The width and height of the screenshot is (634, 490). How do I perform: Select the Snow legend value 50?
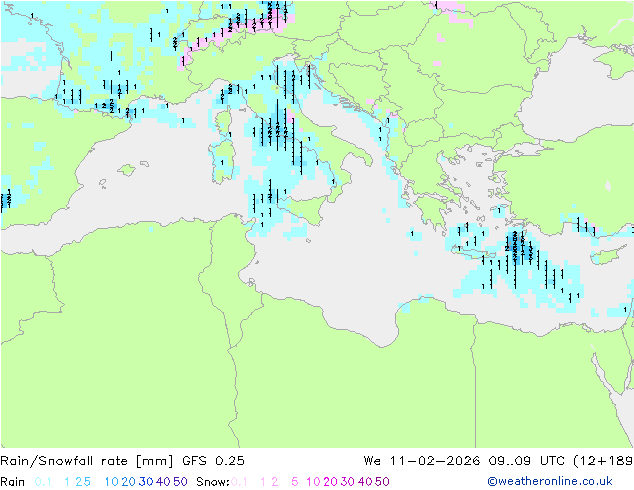382,482
